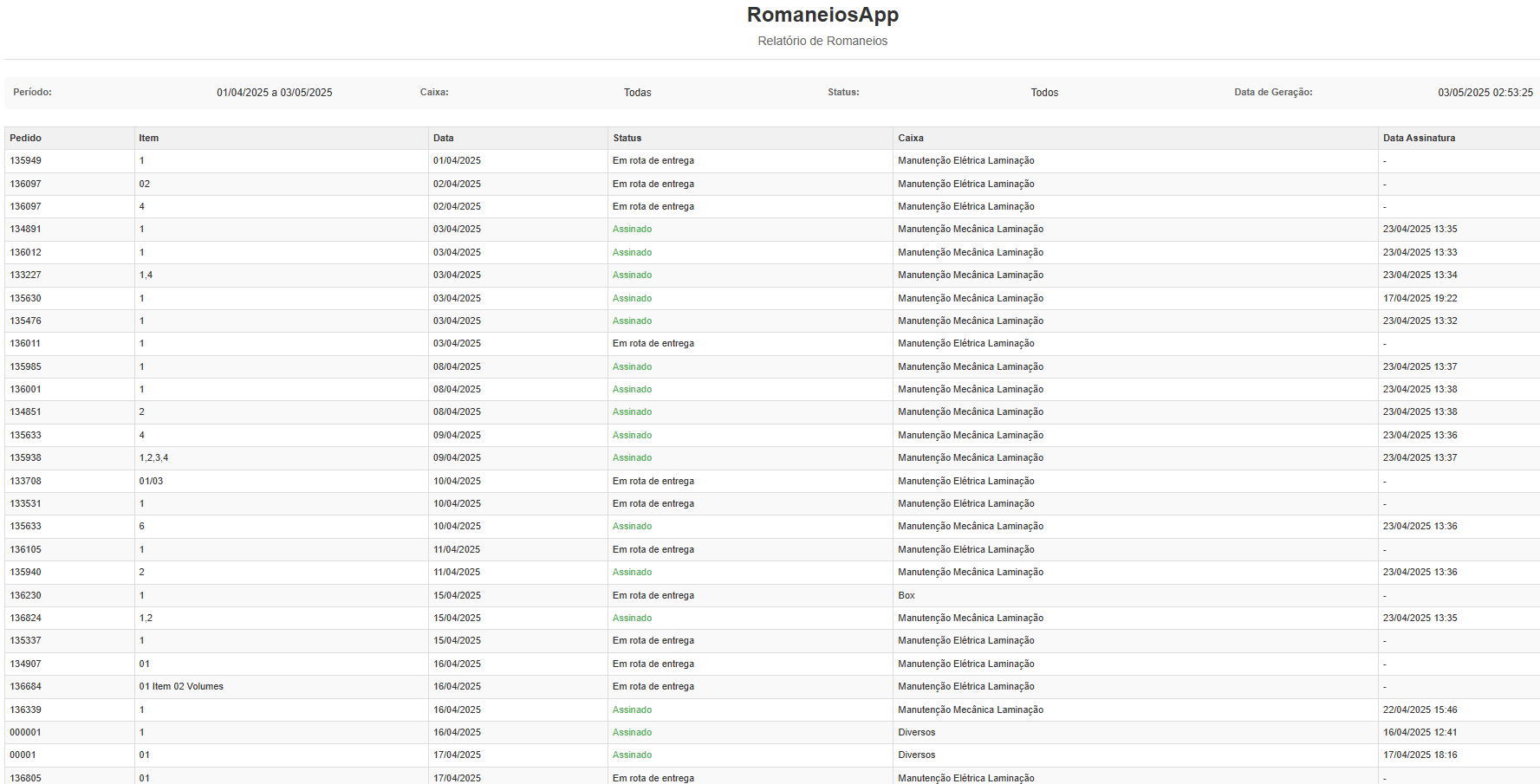Click the Data column header
The height and width of the screenshot is (784, 1540).
(444, 139)
